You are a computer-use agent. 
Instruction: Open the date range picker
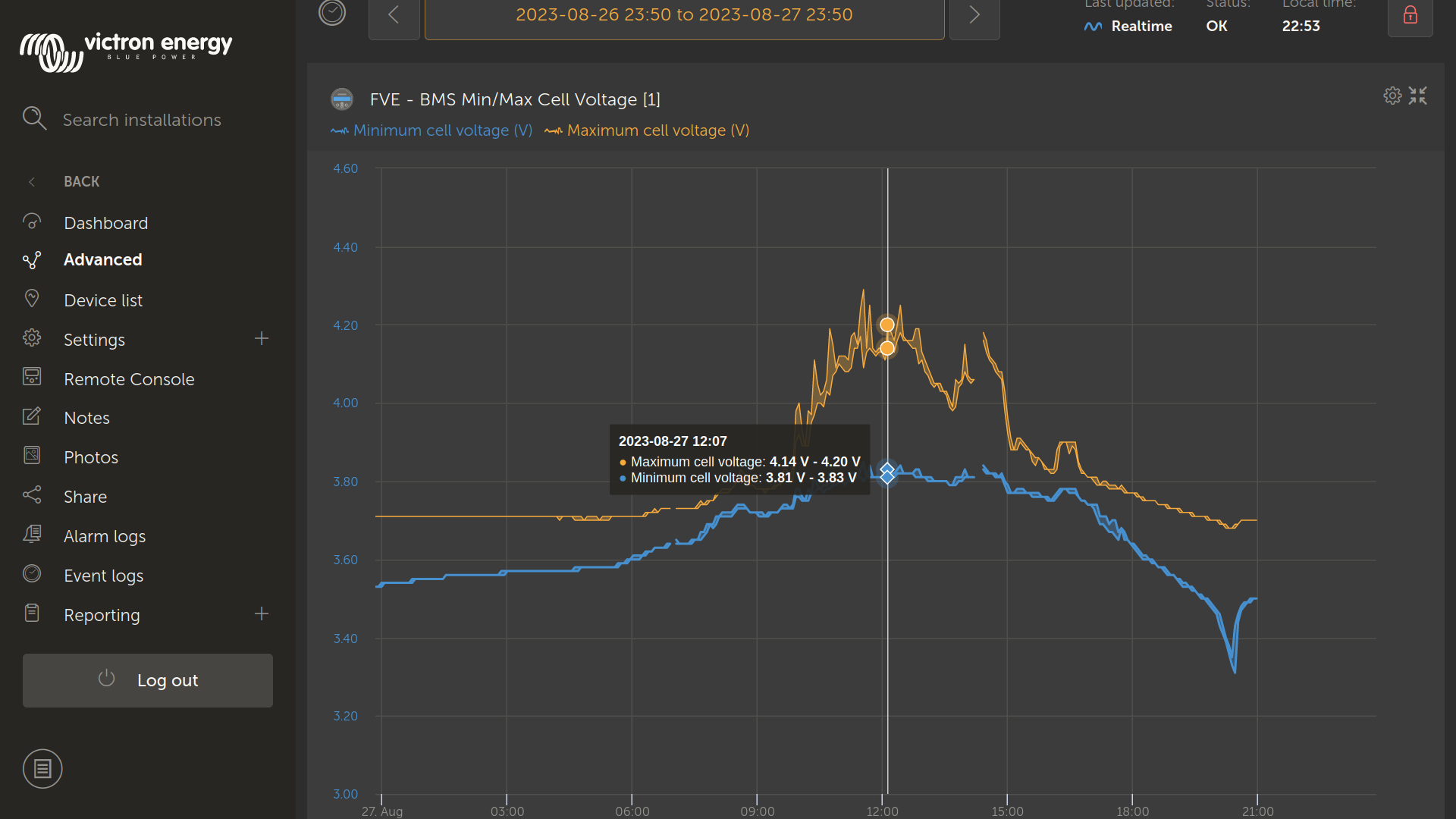click(x=684, y=15)
